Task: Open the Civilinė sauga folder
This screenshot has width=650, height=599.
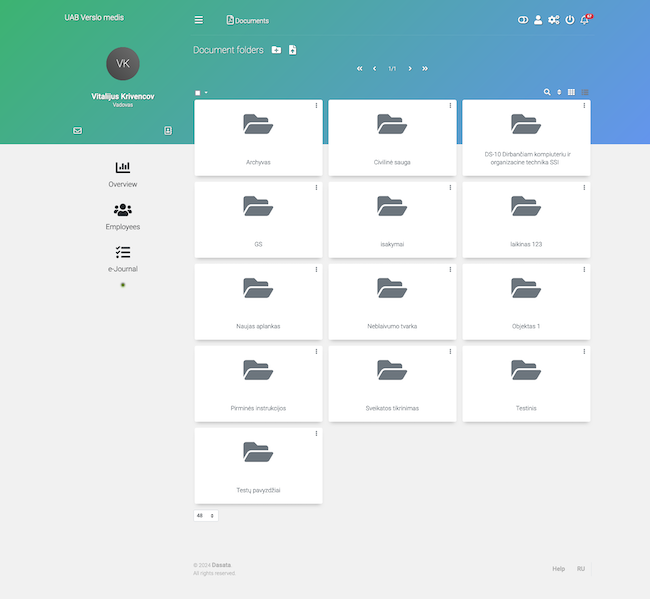Action: pyautogui.click(x=392, y=138)
